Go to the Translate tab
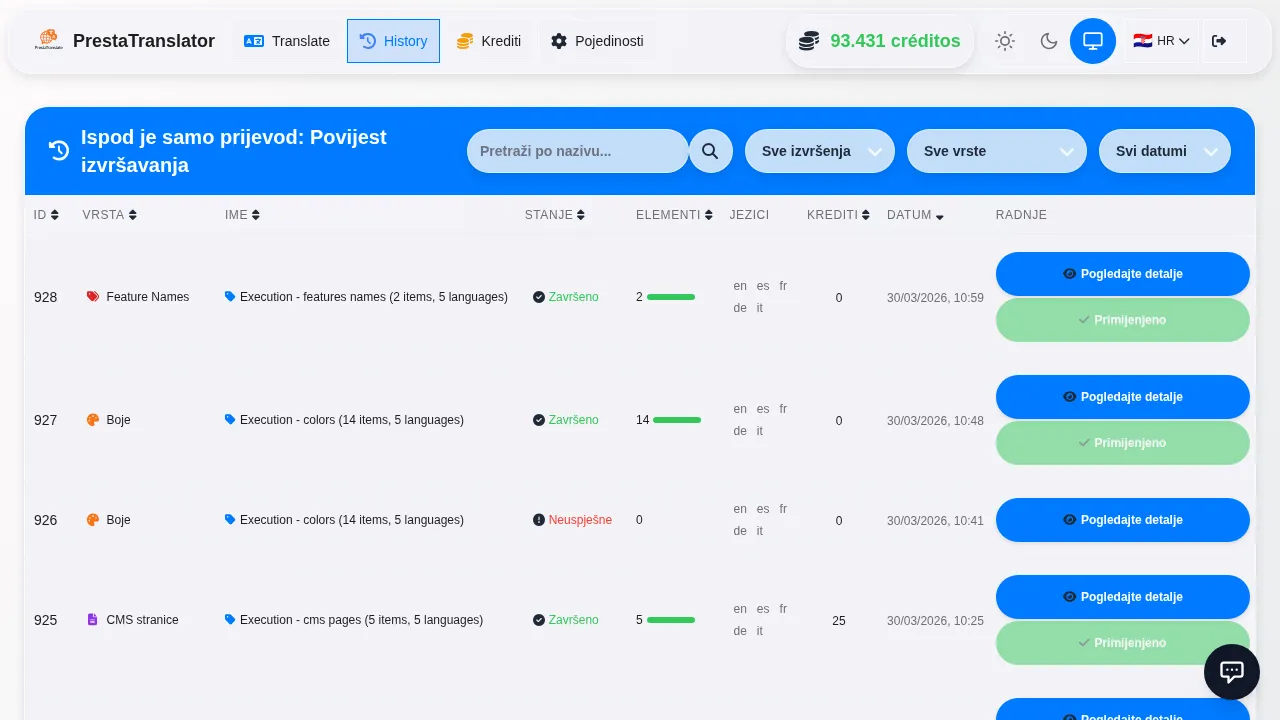1280x720 pixels. (287, 41)
